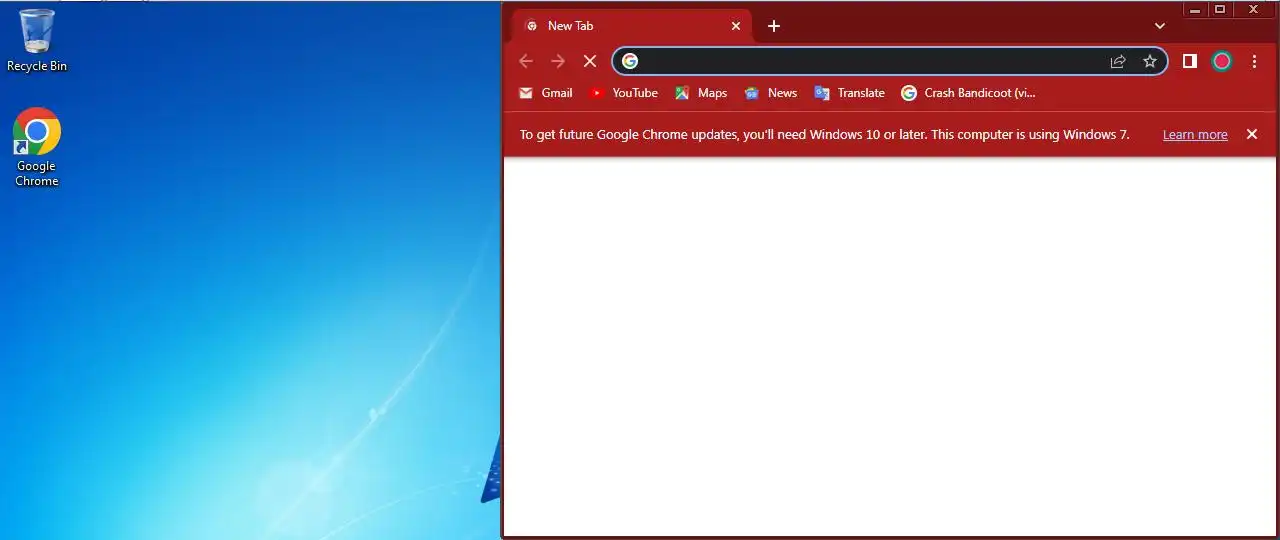Go back with the back arrow
This screenshot has width=1280, height=540.
point(526,61)
